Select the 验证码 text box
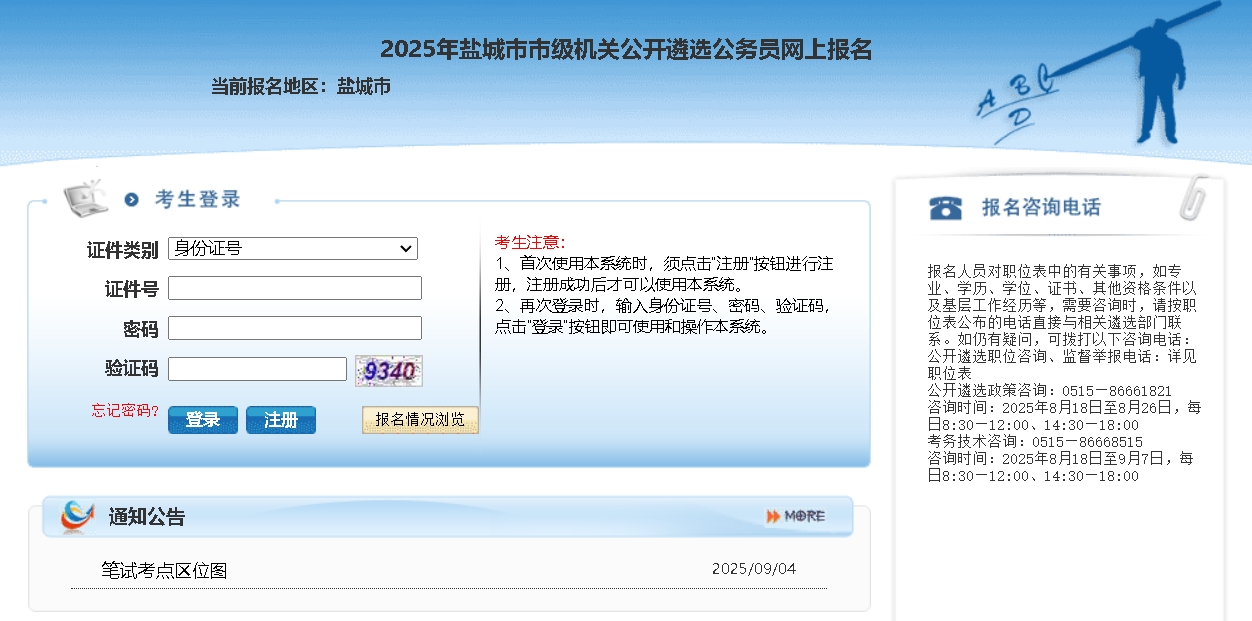Screen dimensions: 1252x621 [257, 369]
